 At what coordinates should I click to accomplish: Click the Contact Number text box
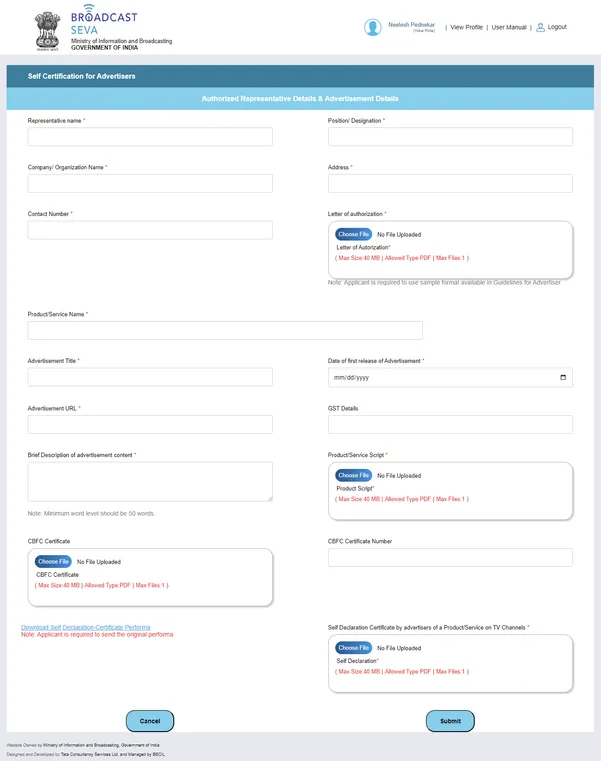150,230
